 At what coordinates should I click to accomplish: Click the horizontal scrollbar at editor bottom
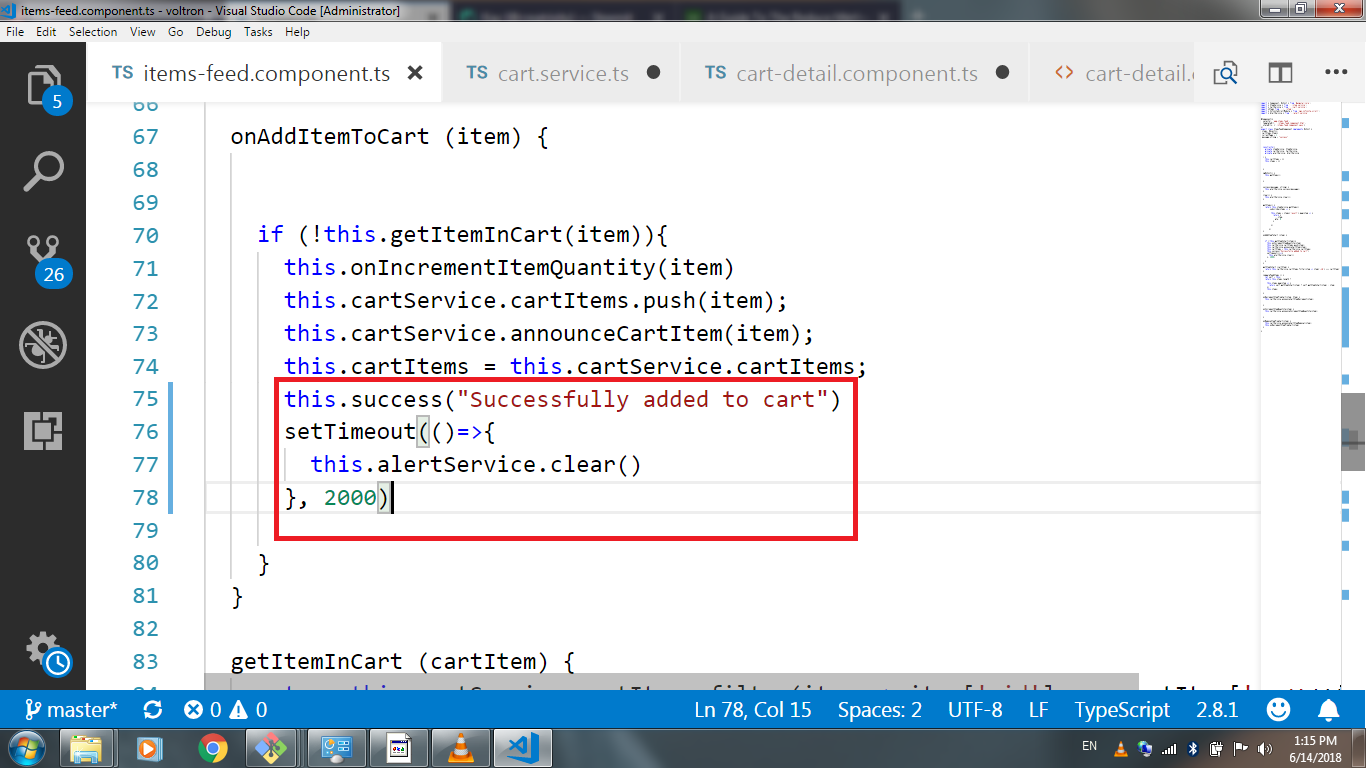tap(671, 680)
